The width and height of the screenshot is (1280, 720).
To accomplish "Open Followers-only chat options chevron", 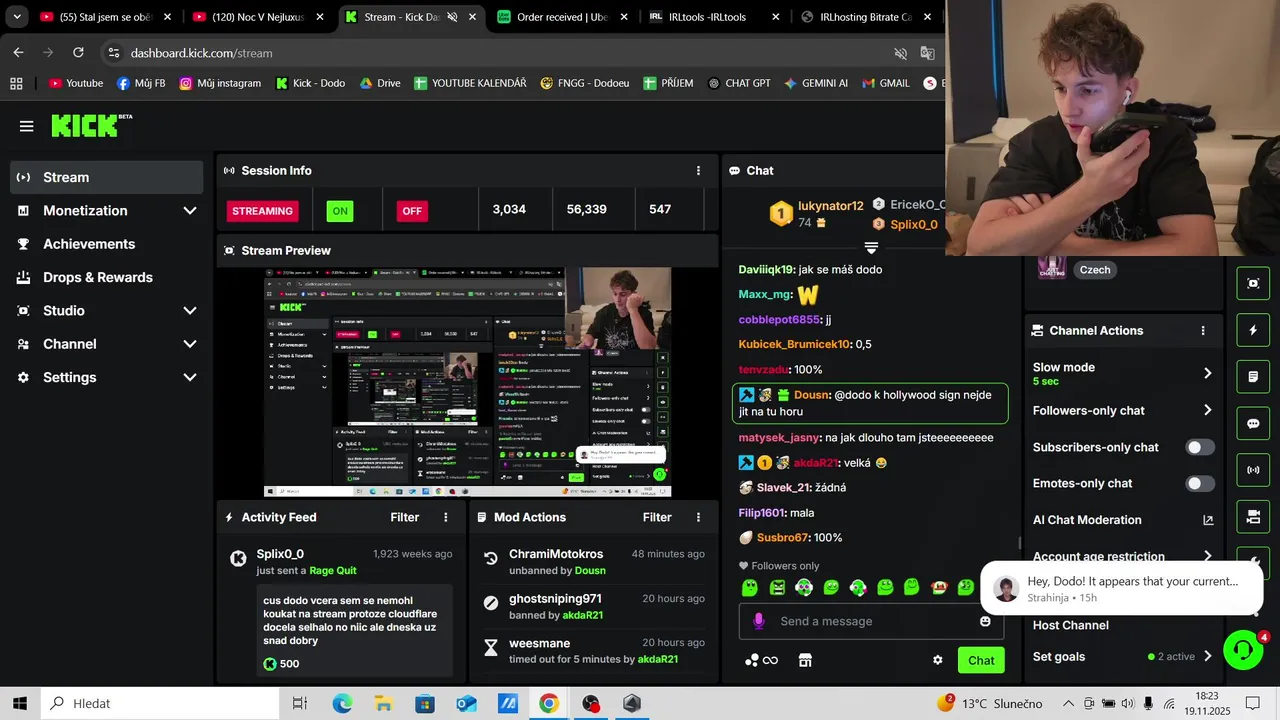I will [1207, 410].
